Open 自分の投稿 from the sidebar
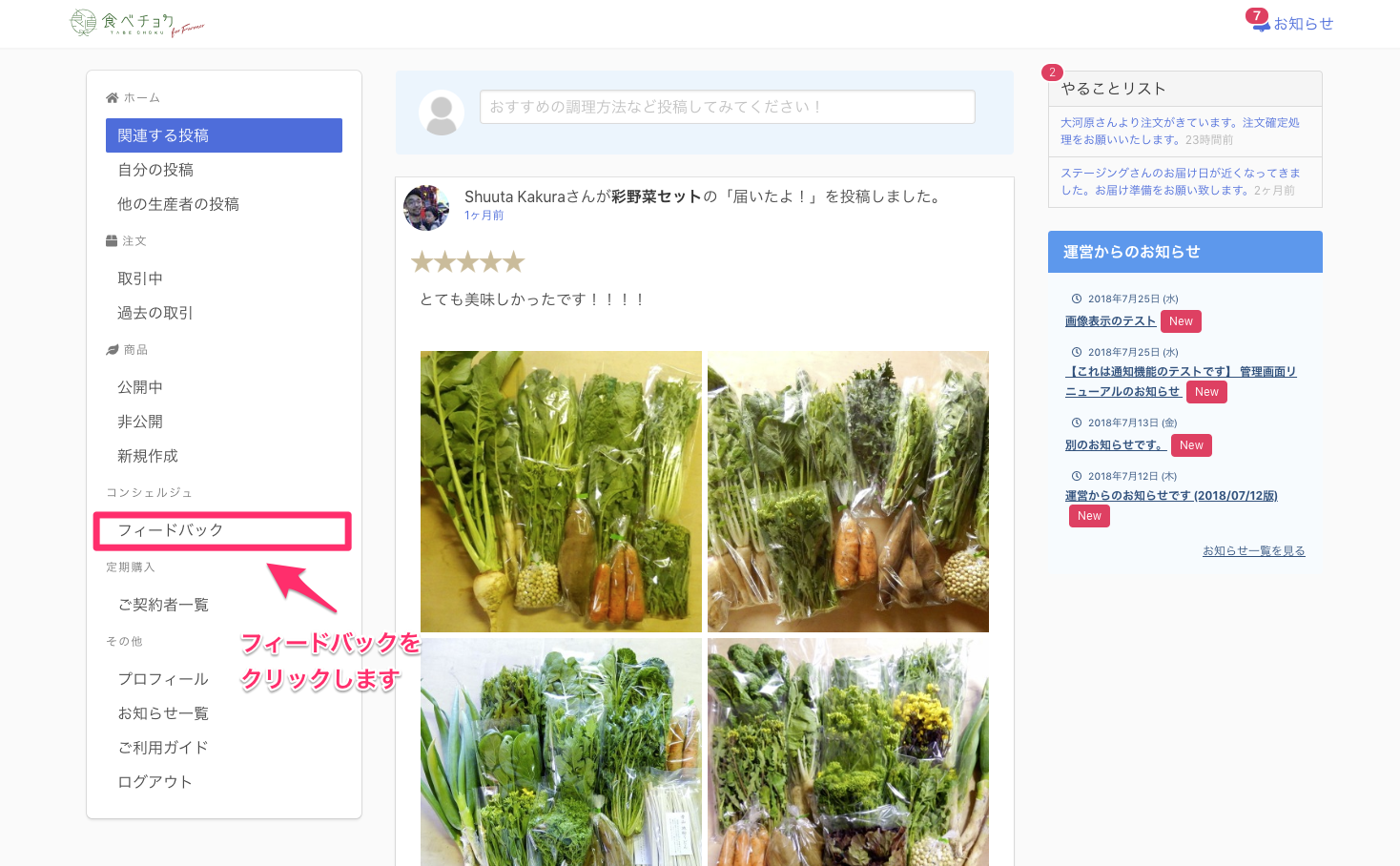Screen dimensions: 1400x866 (x=155, y=170)
